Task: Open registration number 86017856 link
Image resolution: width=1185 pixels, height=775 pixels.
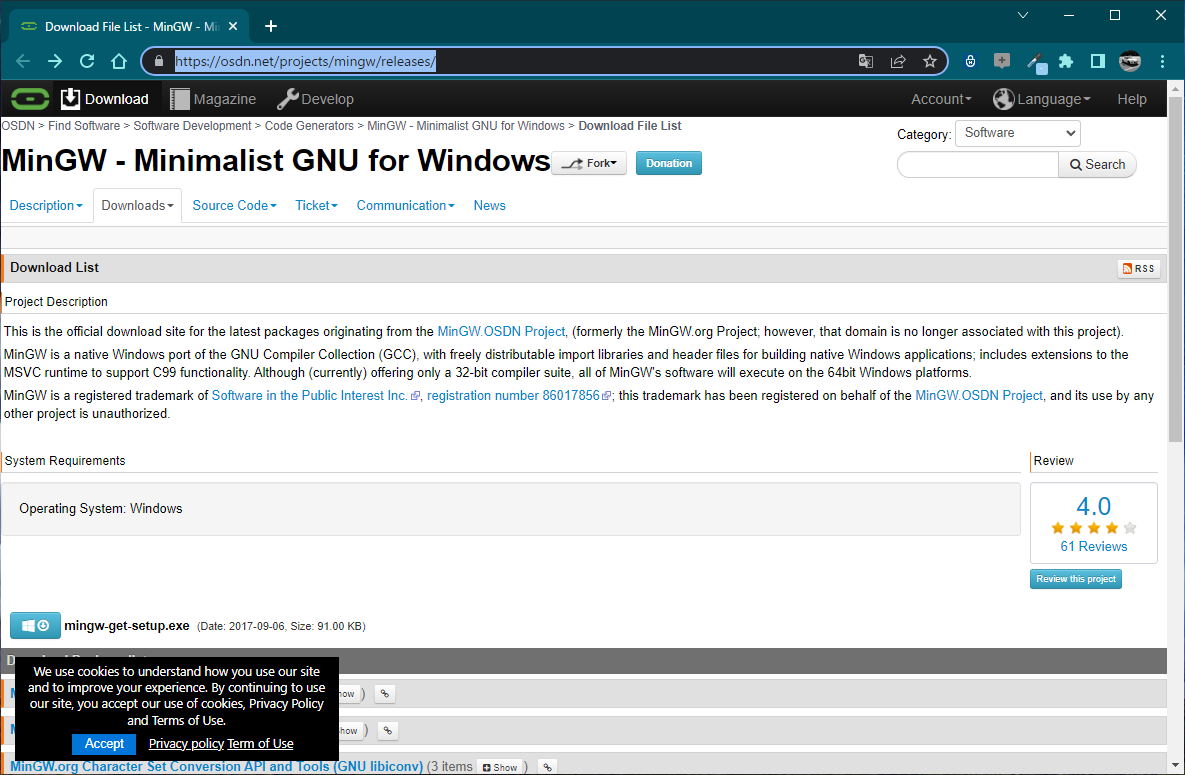Action: click(x=513, y=395)
